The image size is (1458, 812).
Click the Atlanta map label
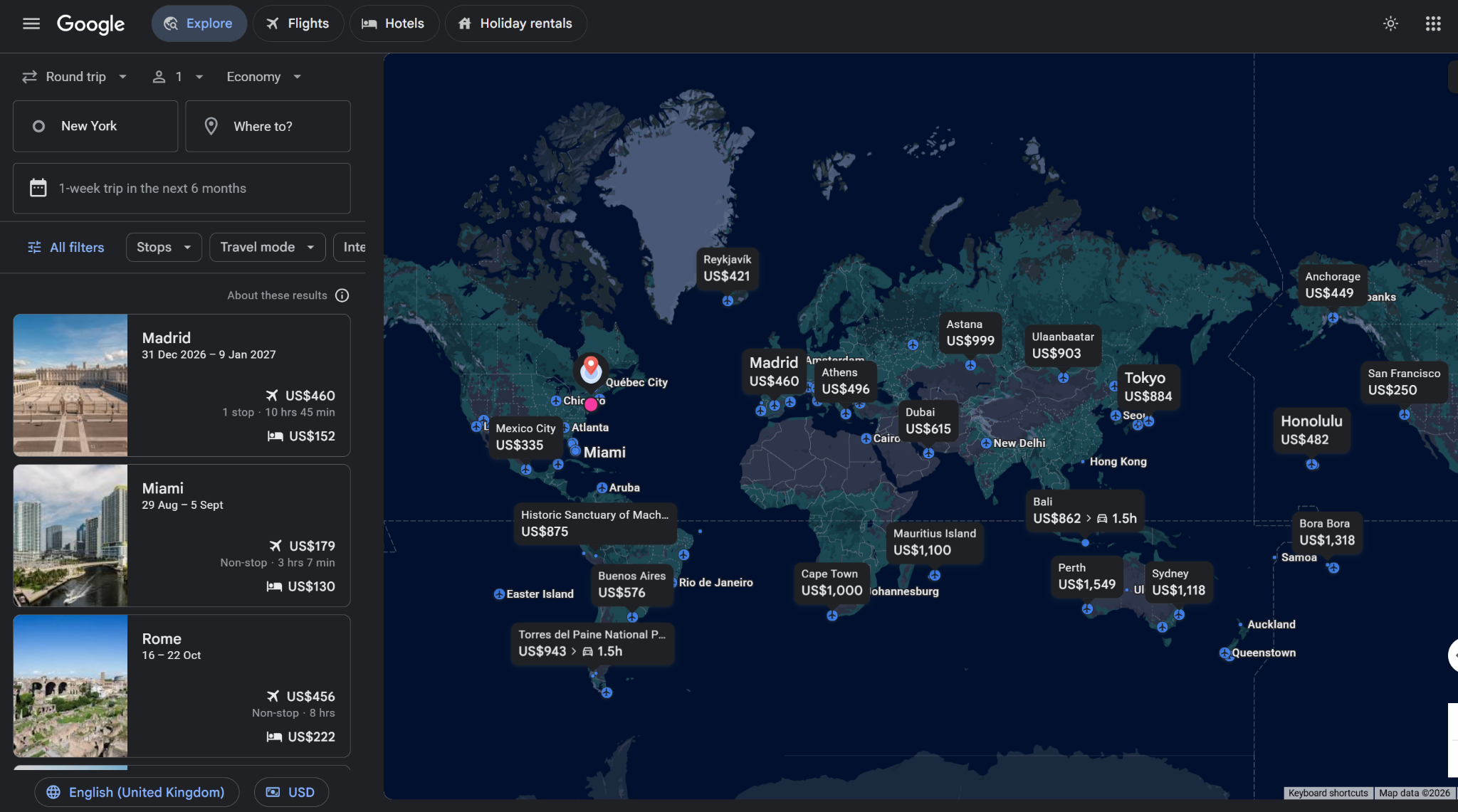pos(589,428)
